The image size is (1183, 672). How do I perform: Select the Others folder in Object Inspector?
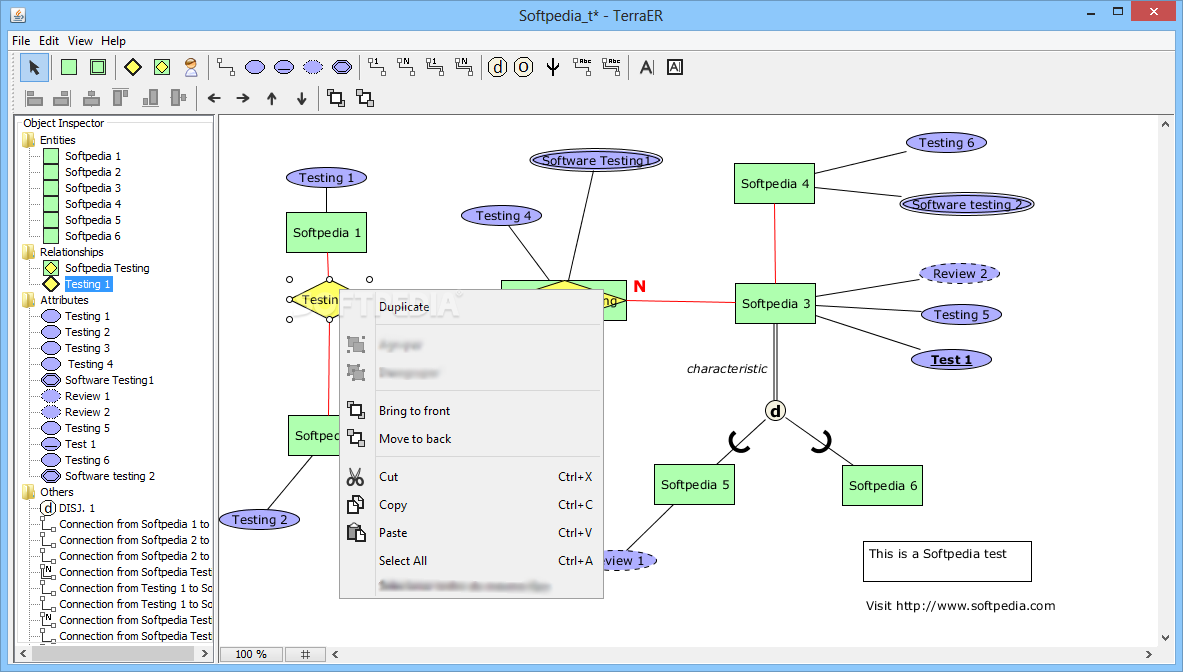[x=57, y=492]
